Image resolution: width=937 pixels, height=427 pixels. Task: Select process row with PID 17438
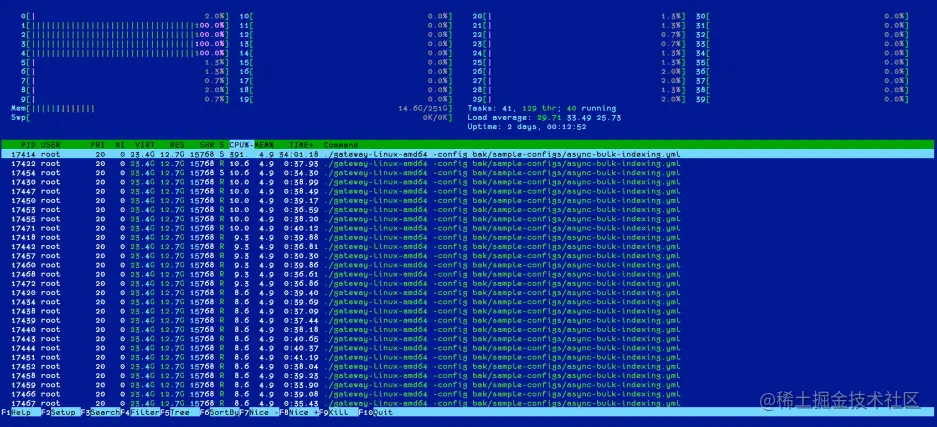(468, 311)
